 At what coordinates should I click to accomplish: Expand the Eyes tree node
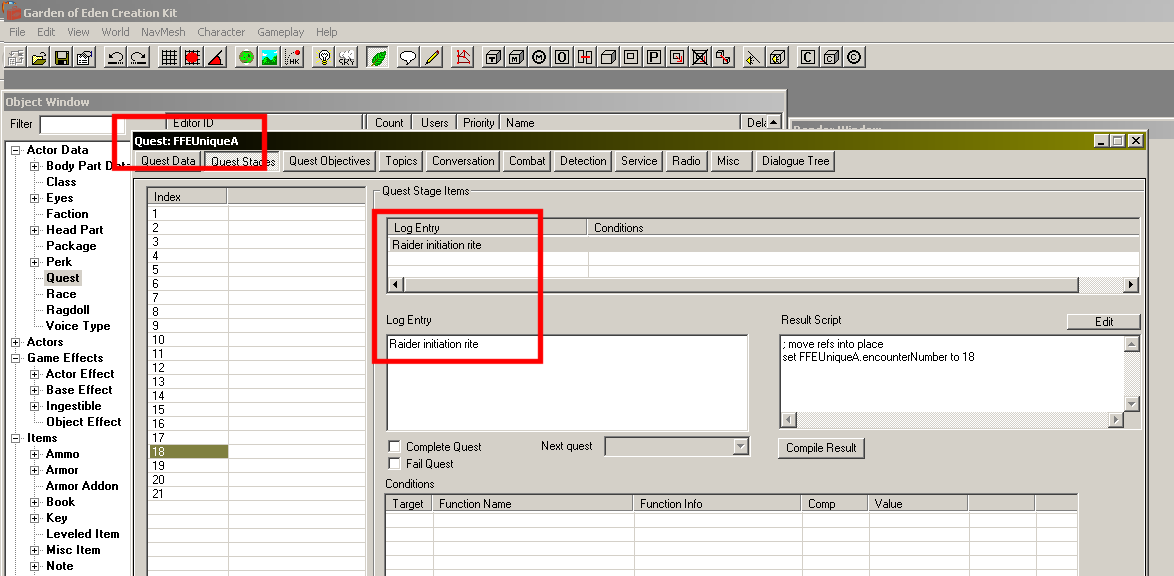tap(34, 198)
